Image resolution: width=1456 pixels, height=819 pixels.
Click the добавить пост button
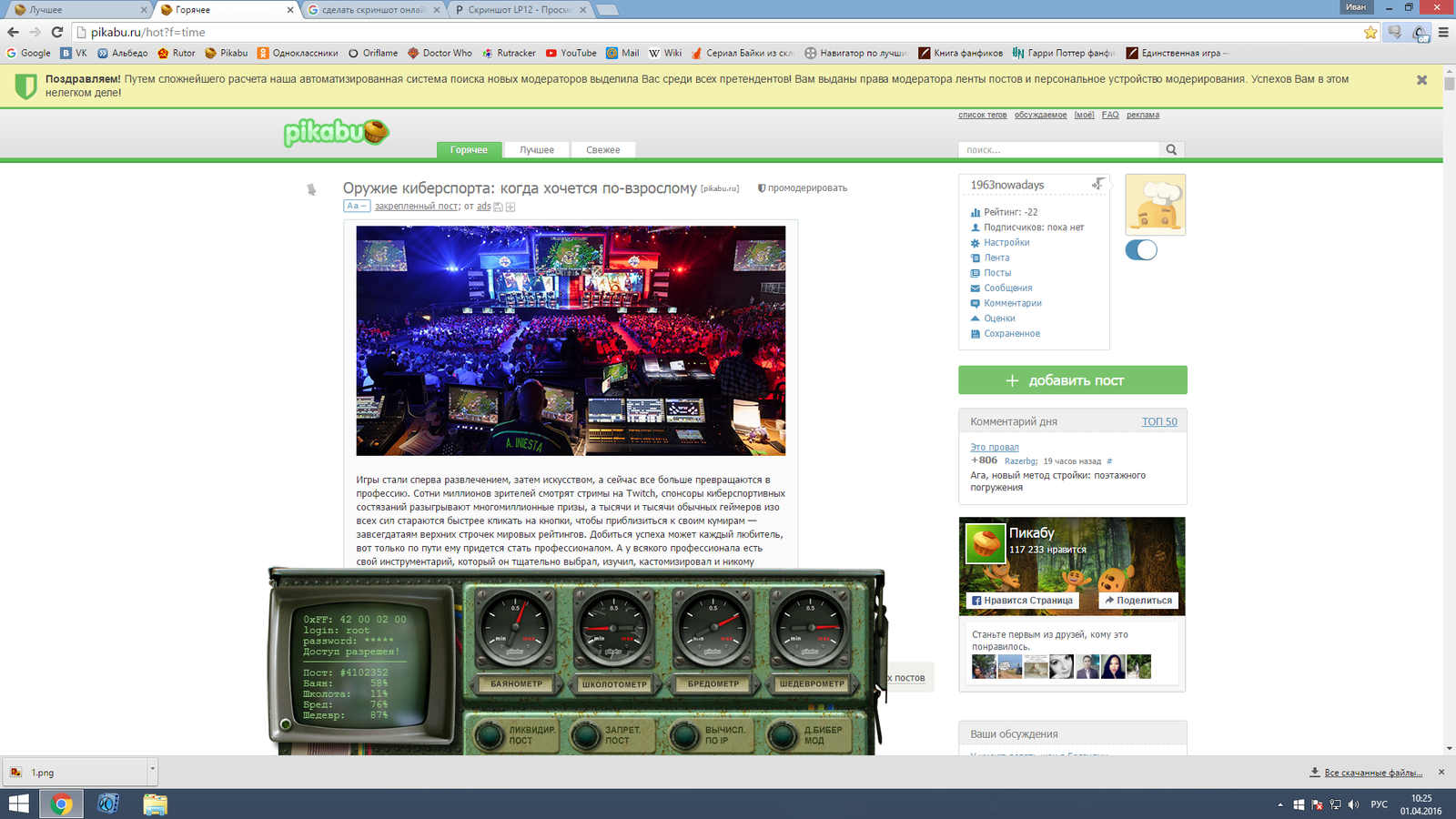(x=1073, y=380)
